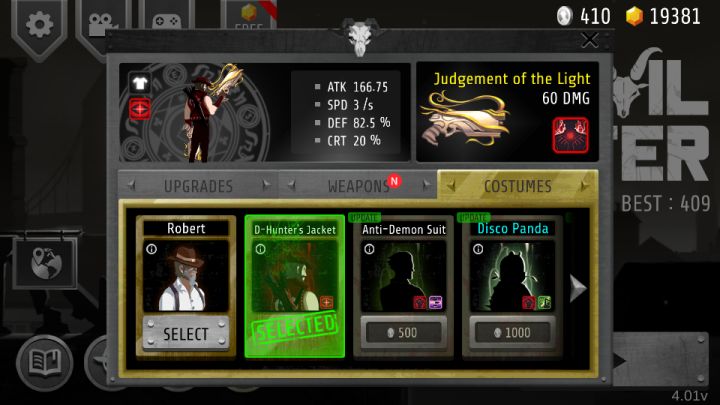Click left arrow on Costumes tab
The width and height of the screenshot is (720, 405).
pyautogui.click(x=450, y=186)
